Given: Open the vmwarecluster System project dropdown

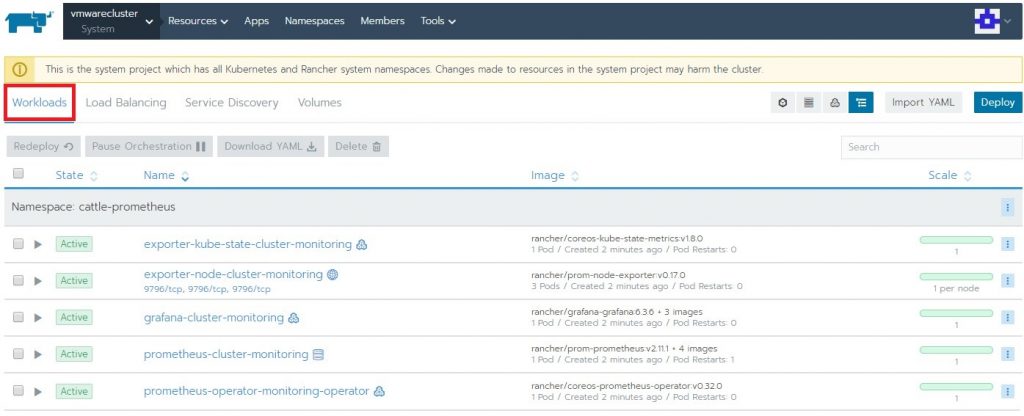Looking at the screenshot, I should pyautogui.click(x=112, y=21).
